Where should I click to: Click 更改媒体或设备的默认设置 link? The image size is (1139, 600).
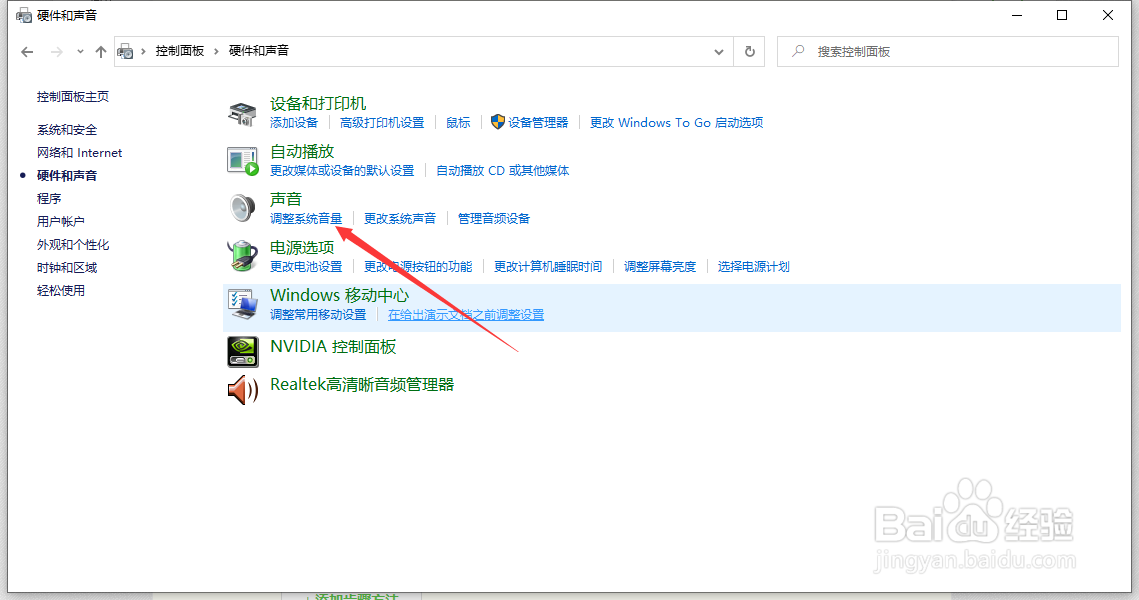pyautogui.click(x=342, y=171)
